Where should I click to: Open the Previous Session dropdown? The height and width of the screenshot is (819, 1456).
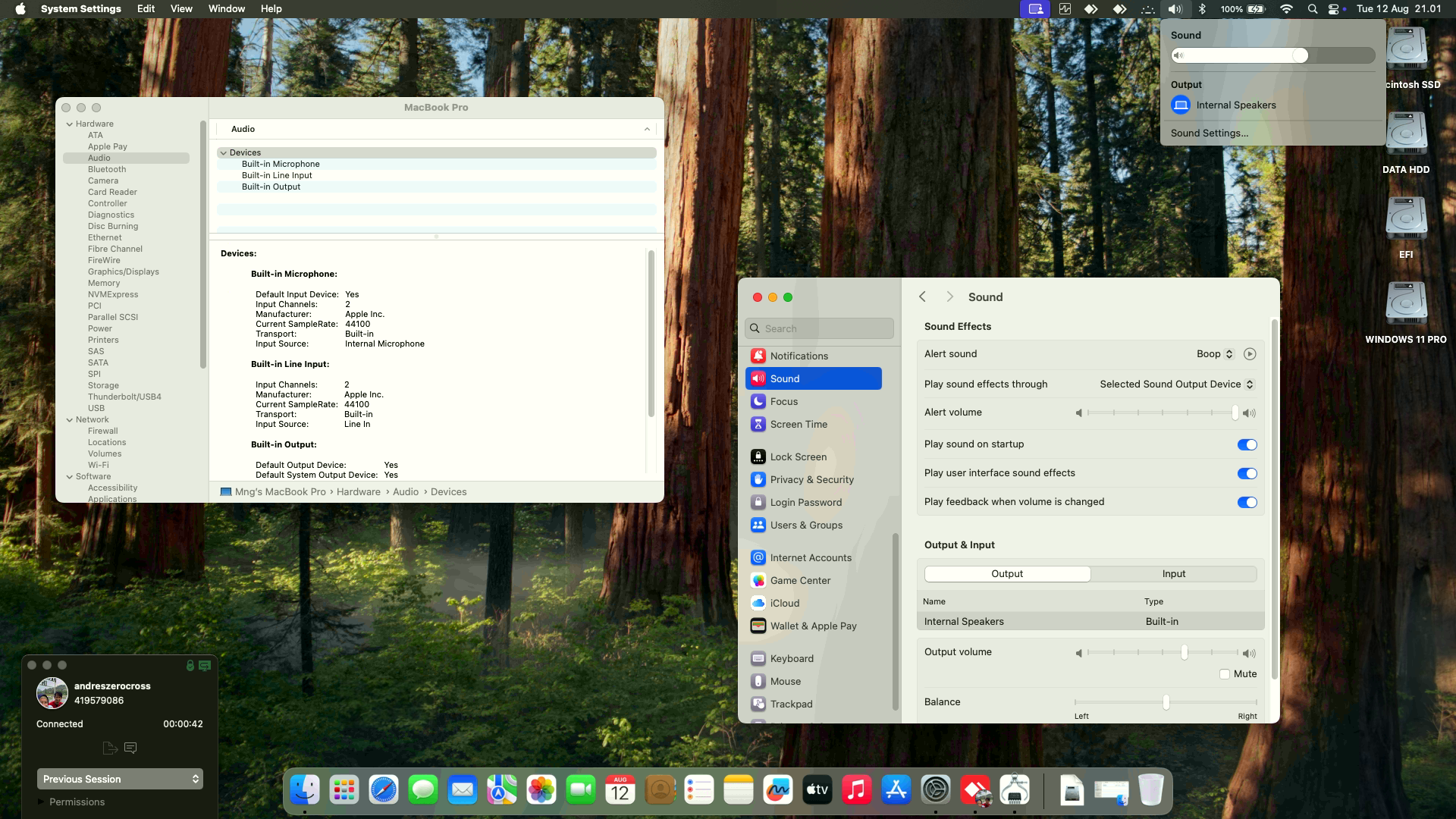(x=120, y=779)
